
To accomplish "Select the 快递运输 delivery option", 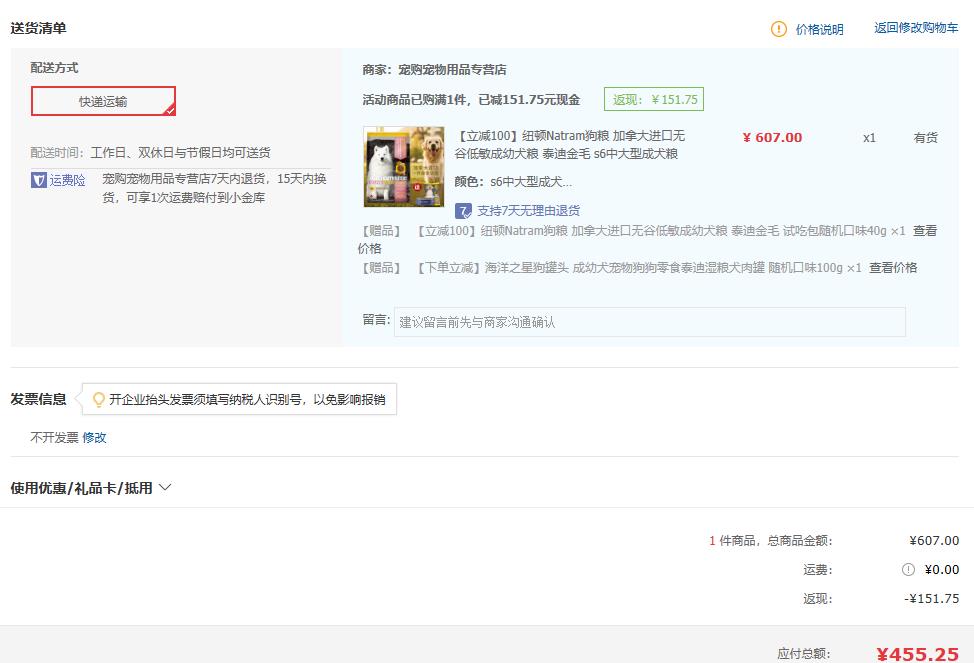I will (x=103, y=101).
